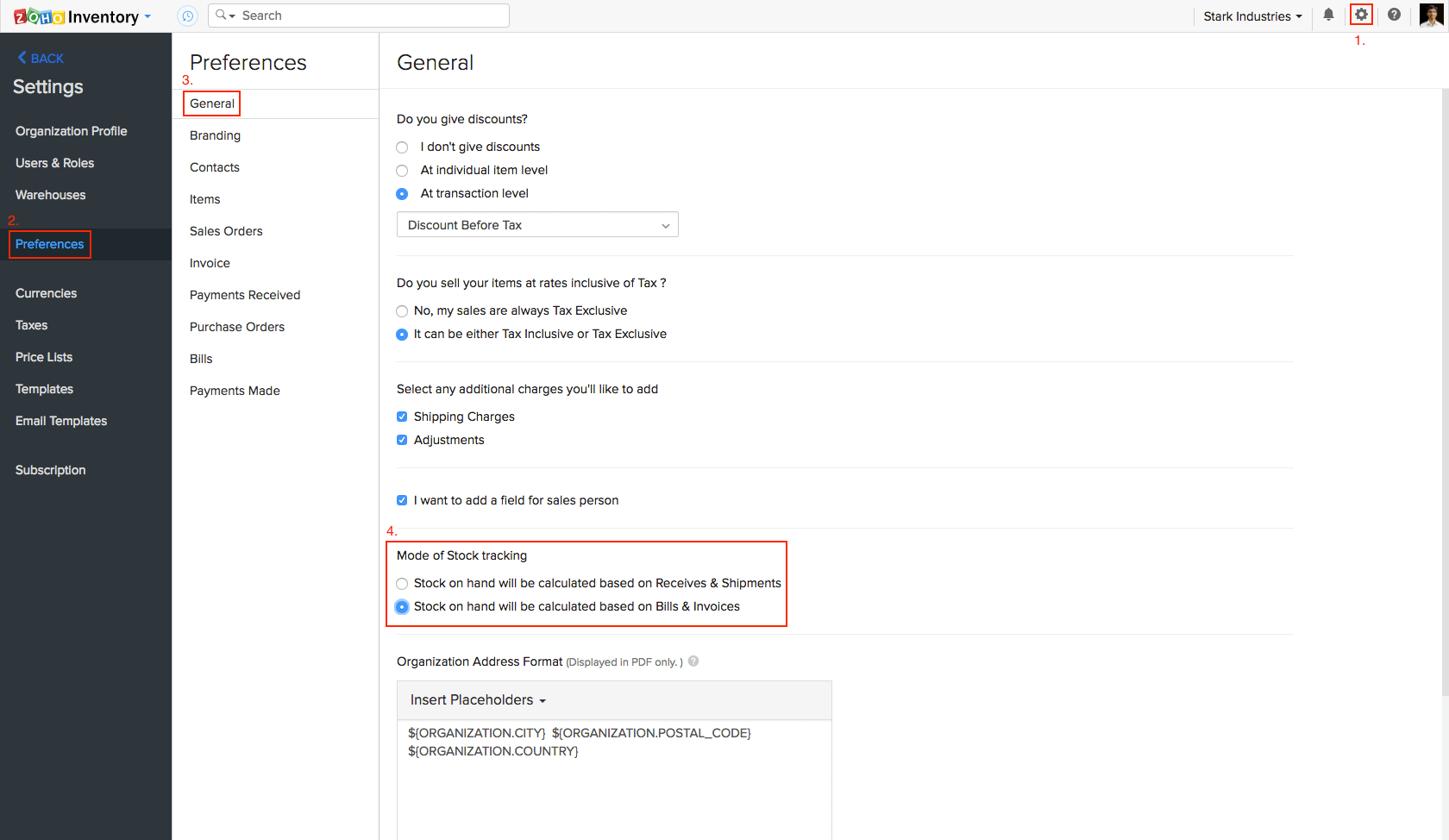This screenshot has height=840, width=1449.
Task: Click the recent history clock icon beside search
Action: pyautogui.click(x=187, y=15)
